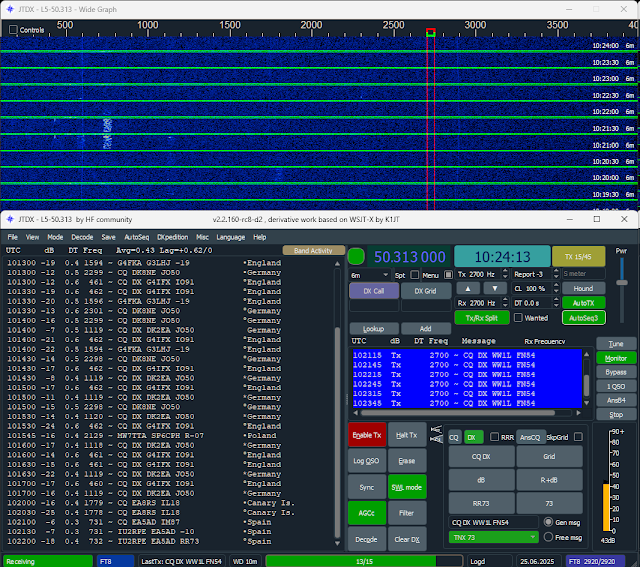This screenshot has height=567, width=640.
Task: Click the green round status indicator beside frequency
Action: pyautogui.click(x=356, y=256)
